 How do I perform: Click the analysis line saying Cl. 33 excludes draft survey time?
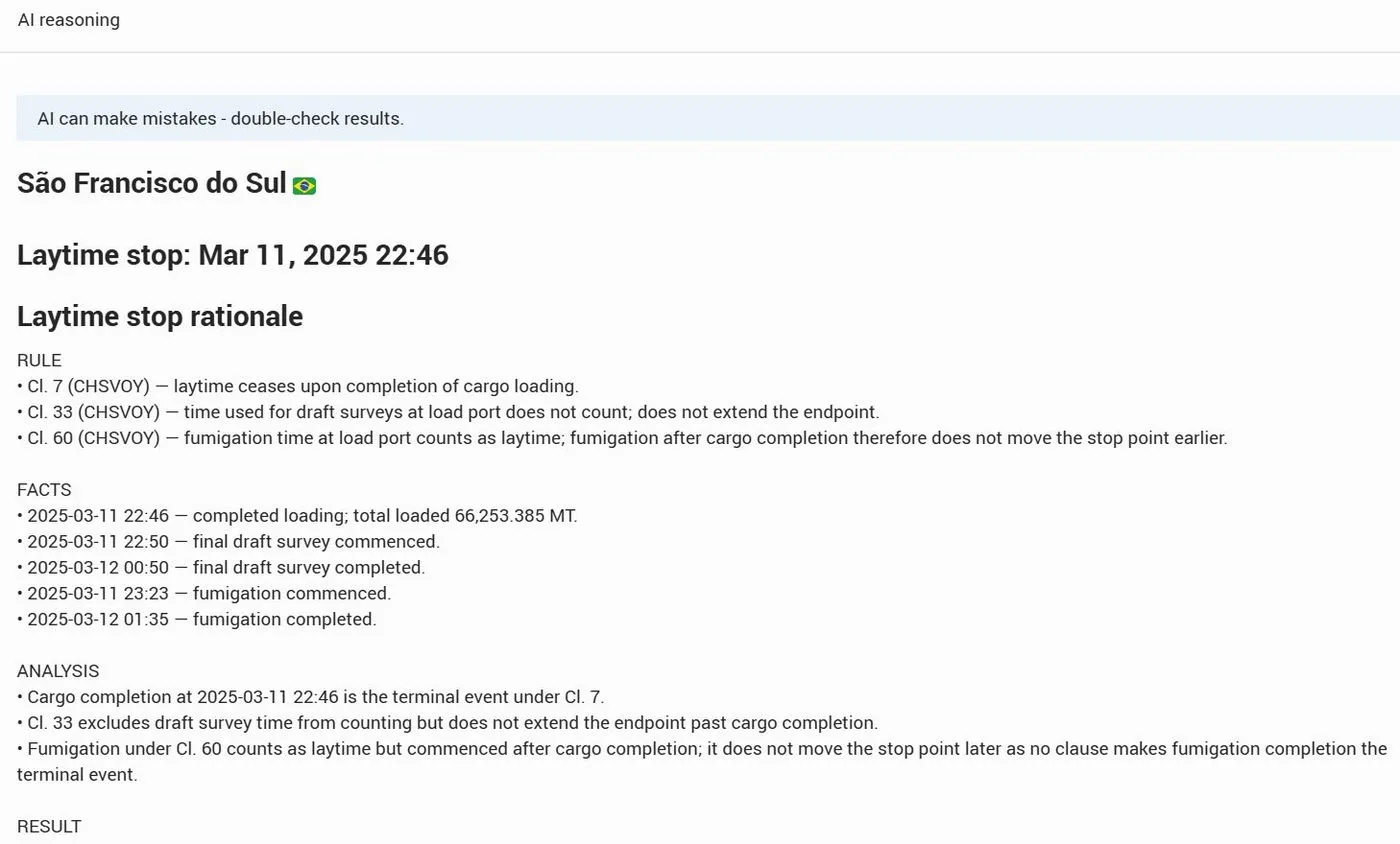coord(448,723)
